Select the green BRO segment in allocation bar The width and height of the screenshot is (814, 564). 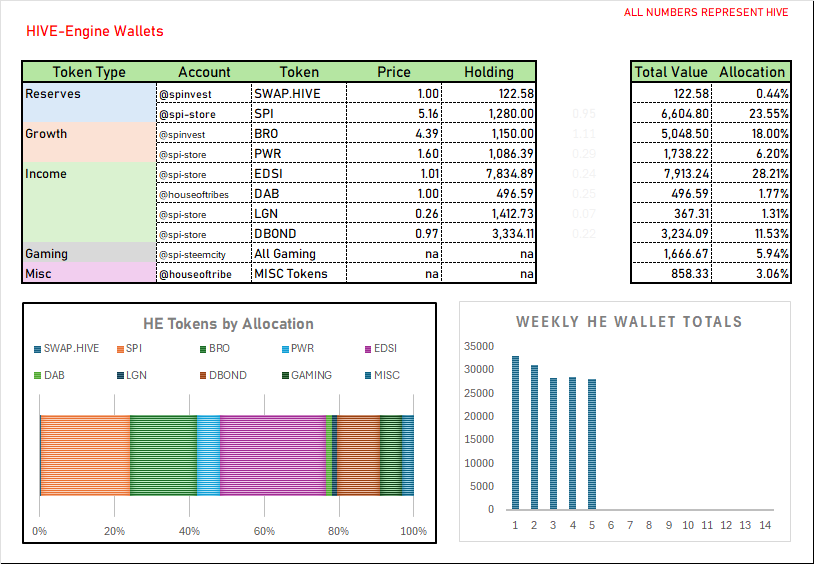click(164, 455)
